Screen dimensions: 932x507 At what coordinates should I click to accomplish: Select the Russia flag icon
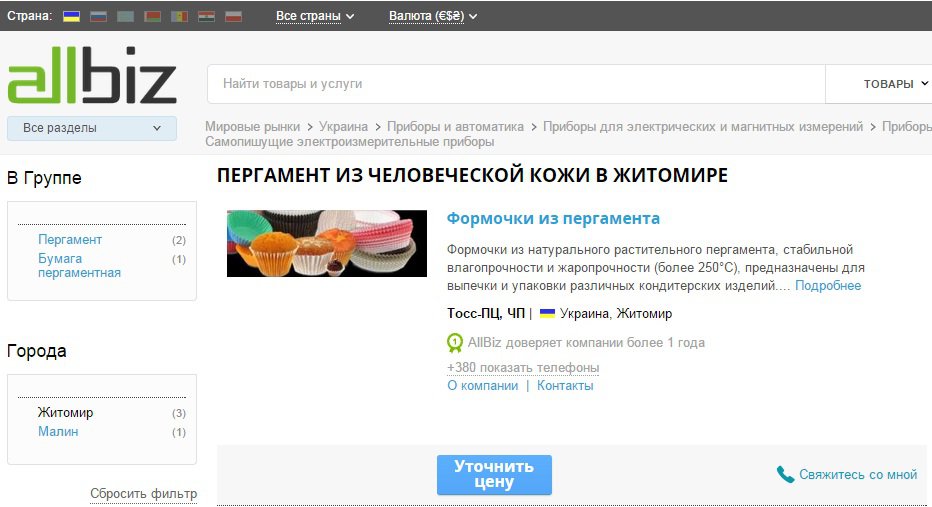[x=98, y=16]
